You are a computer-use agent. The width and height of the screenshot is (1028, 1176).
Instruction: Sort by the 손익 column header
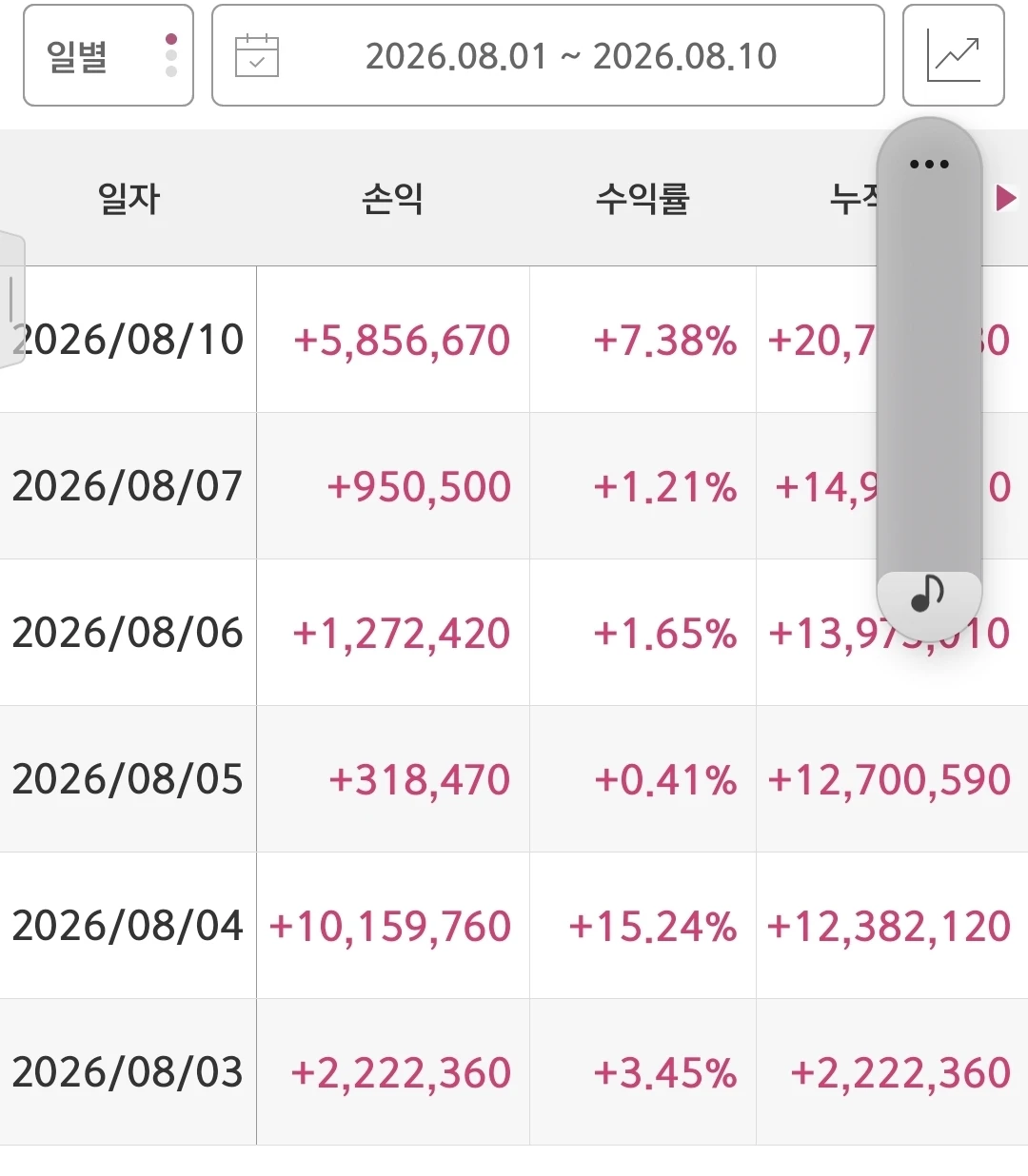click(x=393, y=198)
